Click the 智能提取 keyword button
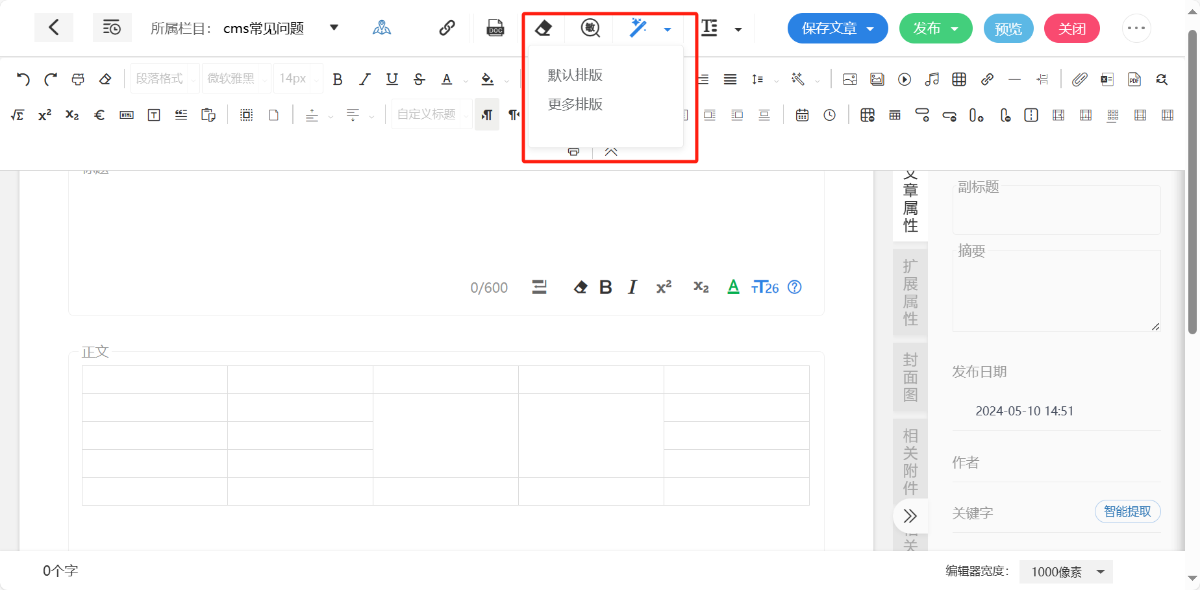 point(1127,512)
